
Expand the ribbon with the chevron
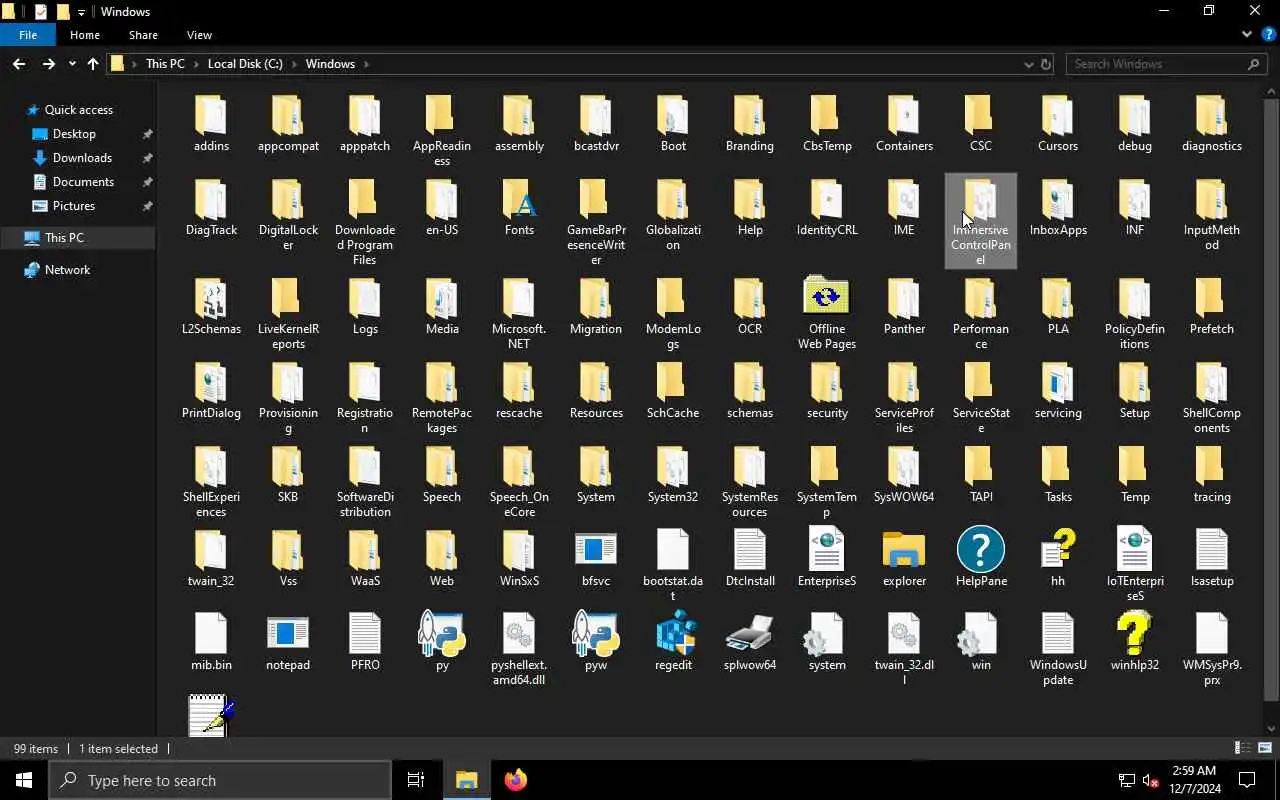coord(1246,34)
